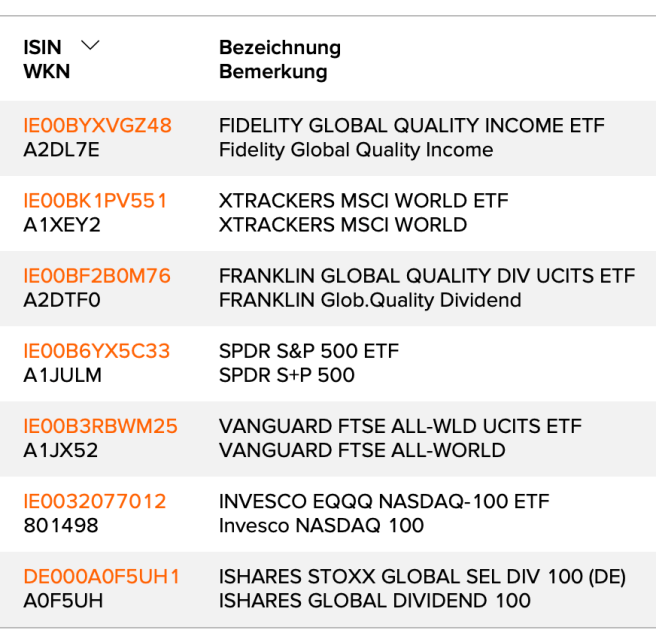Open ISIN link IE00B6YX5C33
The height and width of the screenshot is (639, 656).
click(96, 351)
